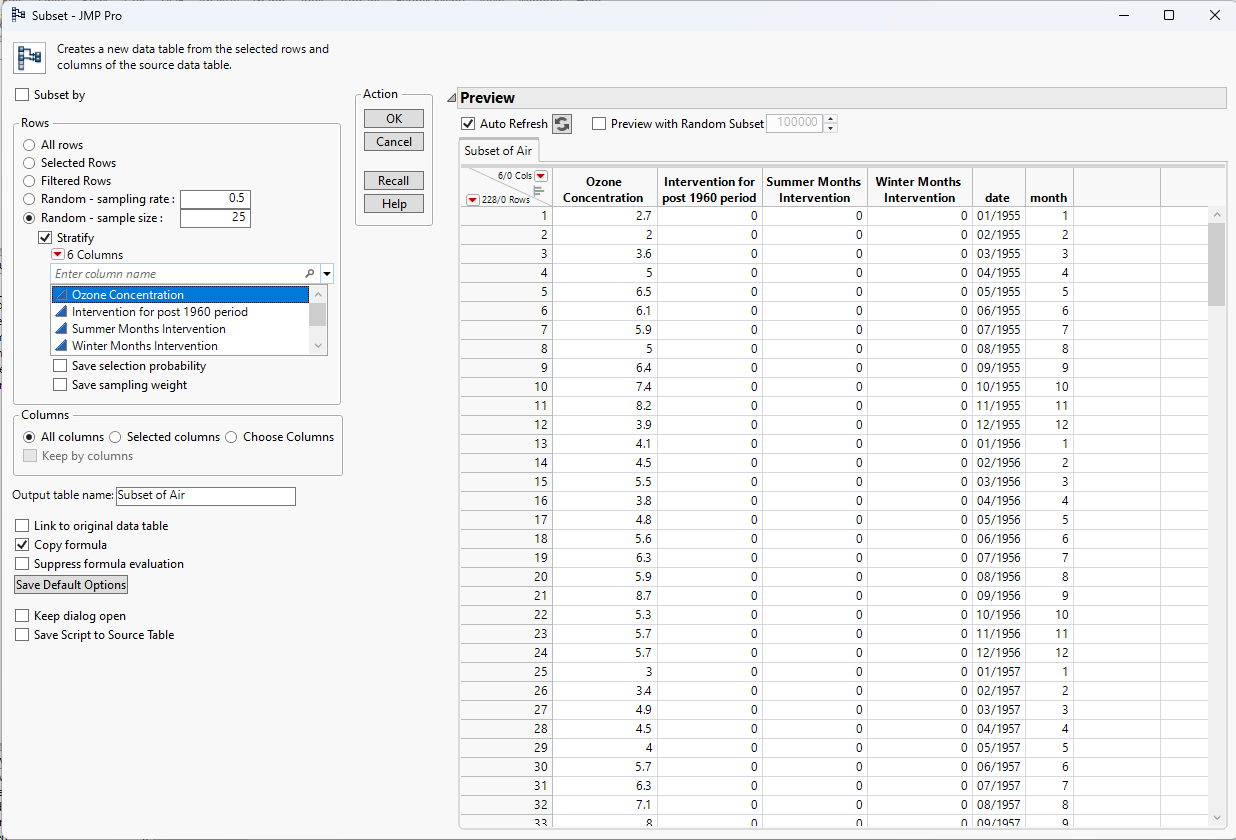Select Winter Months Intervention in column list

[145, 346]
